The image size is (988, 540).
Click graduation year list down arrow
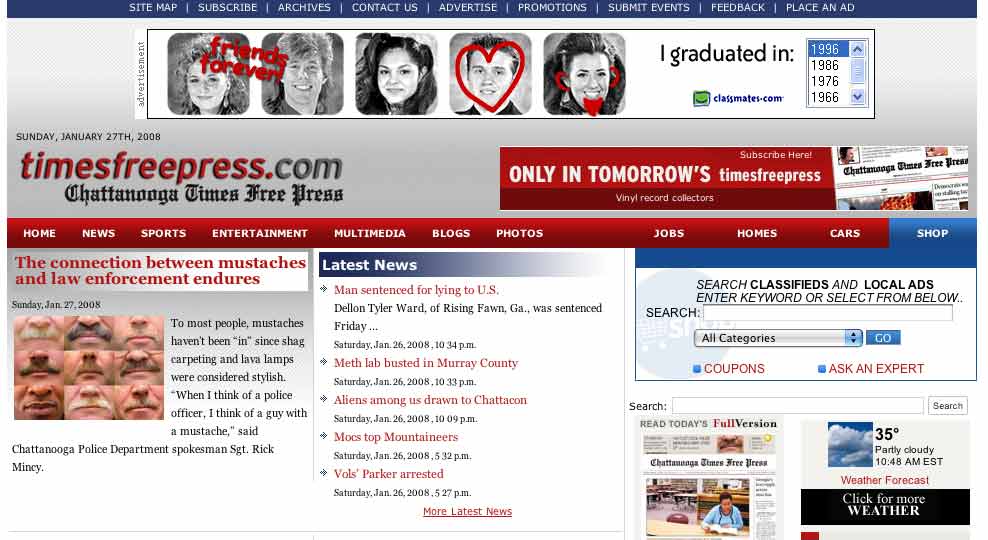[857, 97]
